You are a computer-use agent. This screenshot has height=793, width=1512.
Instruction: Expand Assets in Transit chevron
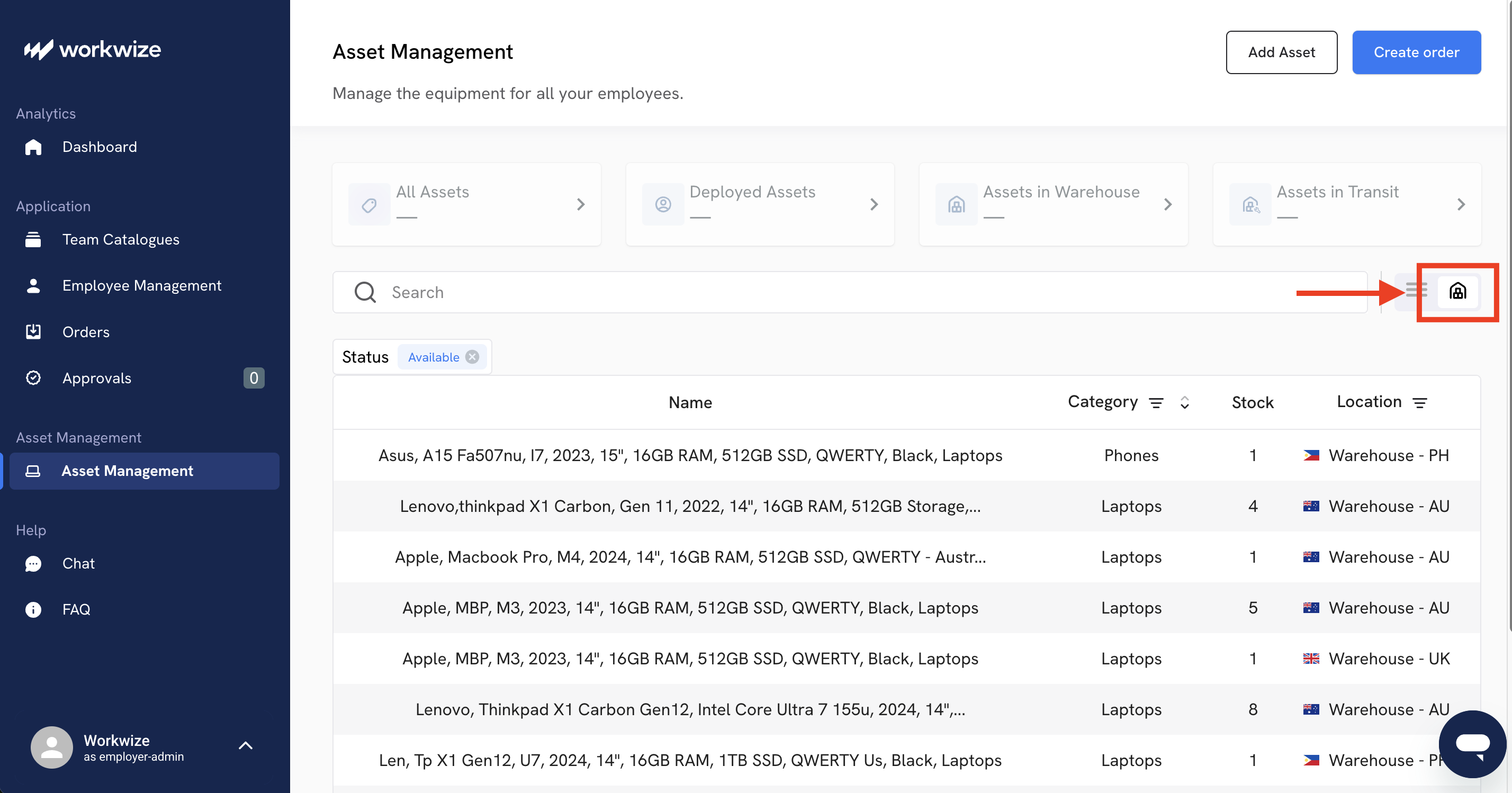pos(1461,204)
